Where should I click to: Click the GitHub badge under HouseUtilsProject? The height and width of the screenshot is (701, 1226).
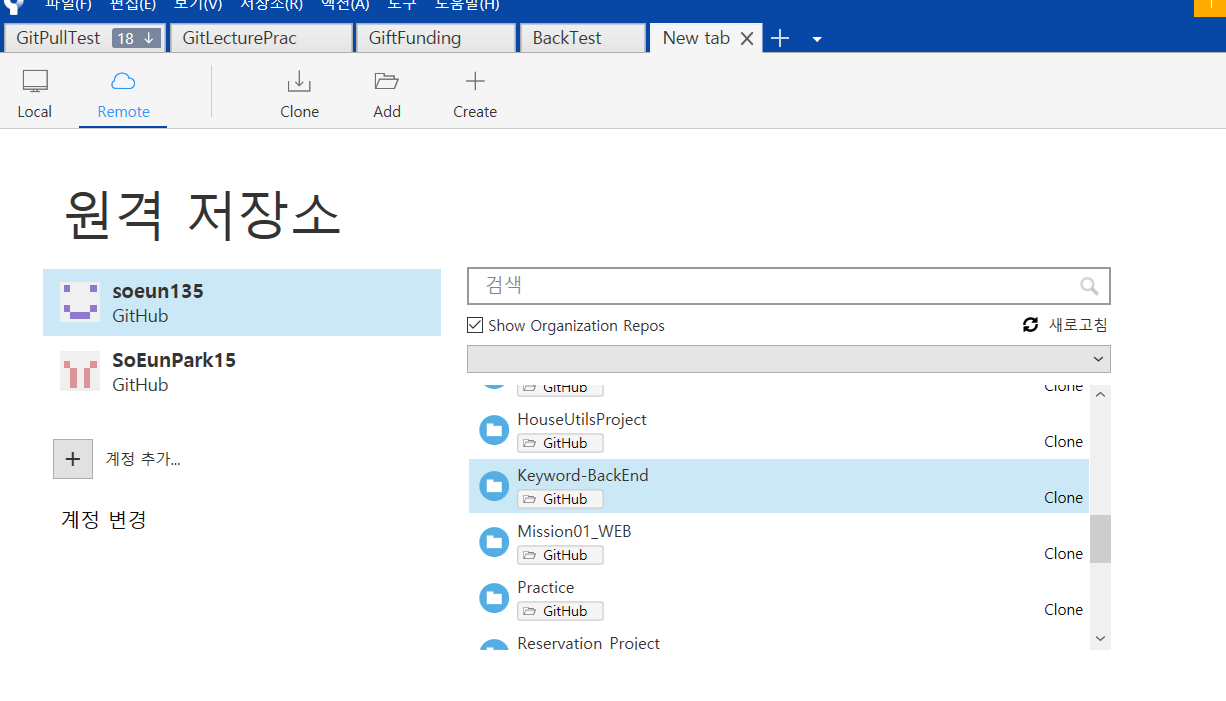tap(560, 443)
